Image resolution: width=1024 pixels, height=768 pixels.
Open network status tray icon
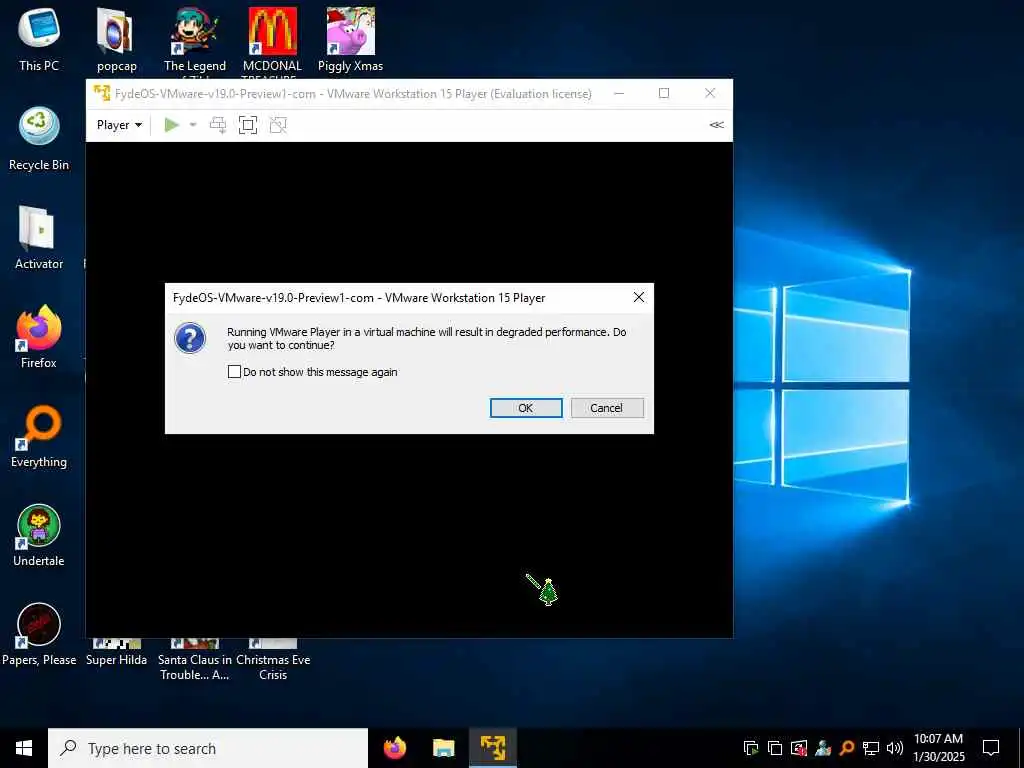point(871,748)
